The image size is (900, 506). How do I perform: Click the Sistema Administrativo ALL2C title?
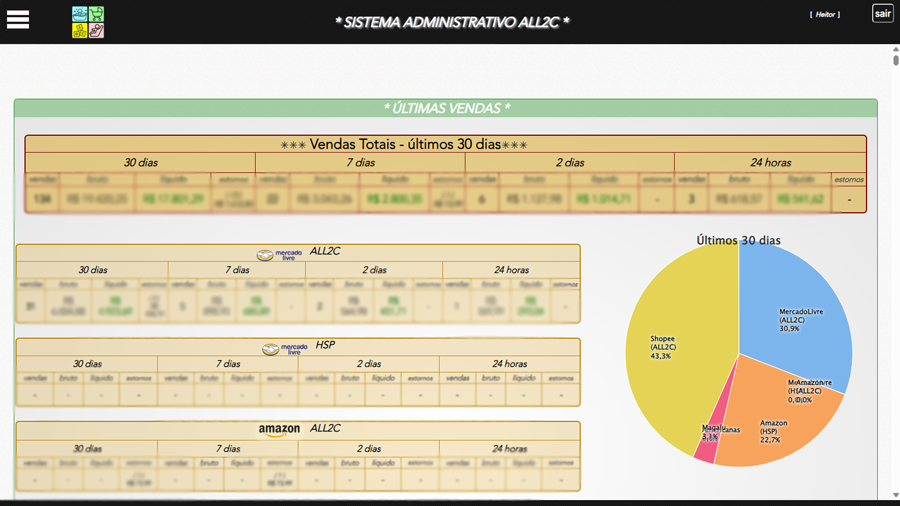(x=452, y=22)
